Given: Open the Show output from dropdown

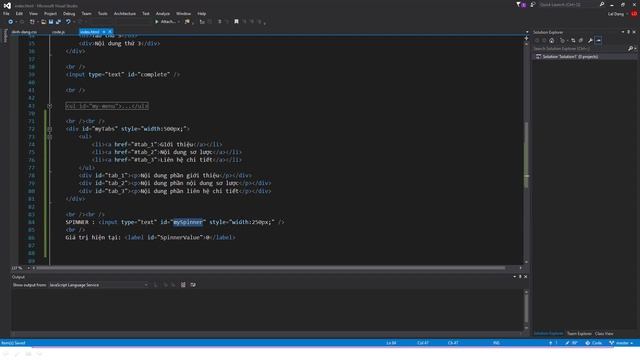Looking at the screenshot, I should pyautogui.click(x=99, y=285).
